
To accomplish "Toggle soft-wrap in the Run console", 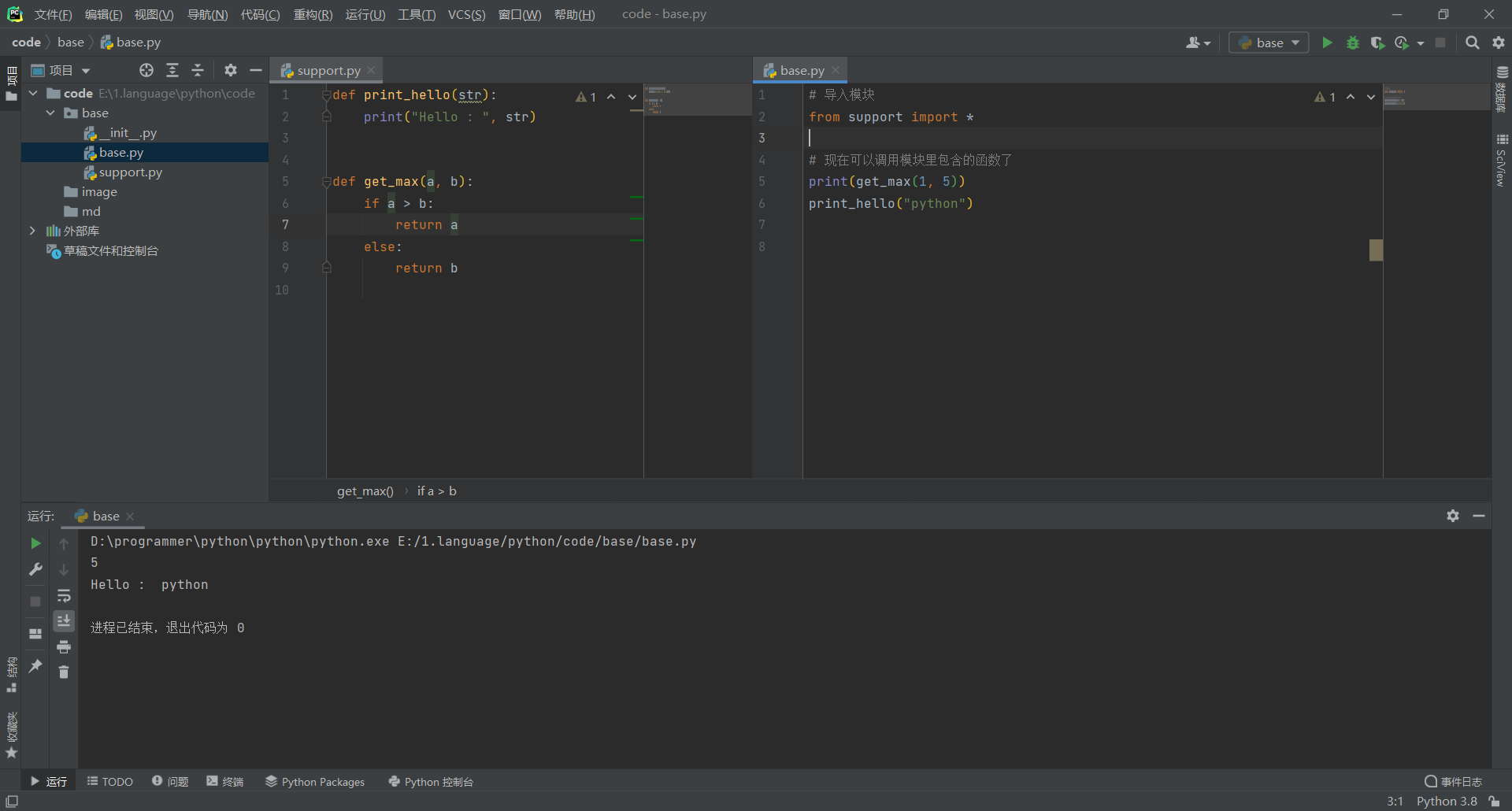I will [64, 595].
